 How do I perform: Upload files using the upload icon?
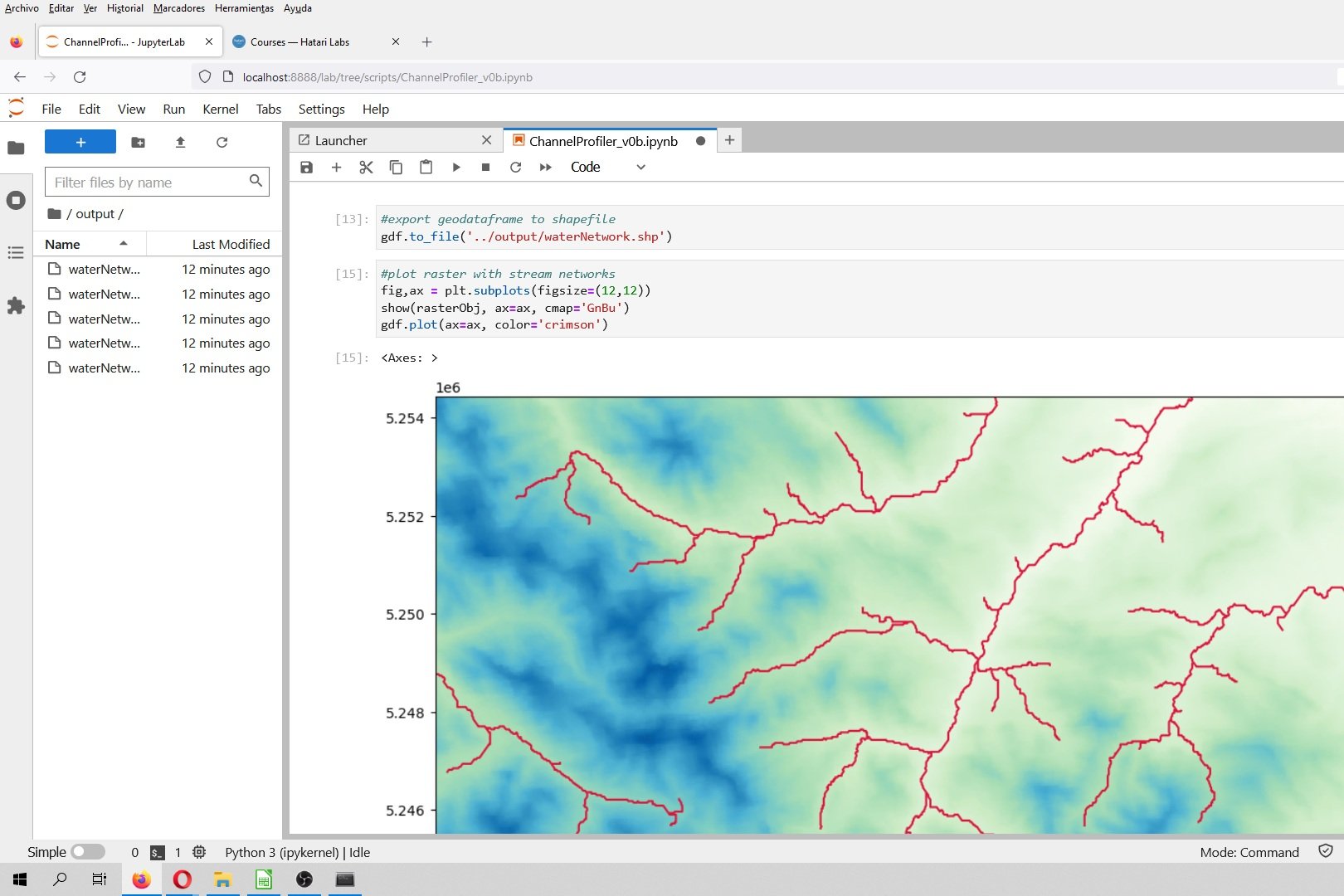point(180,142)
